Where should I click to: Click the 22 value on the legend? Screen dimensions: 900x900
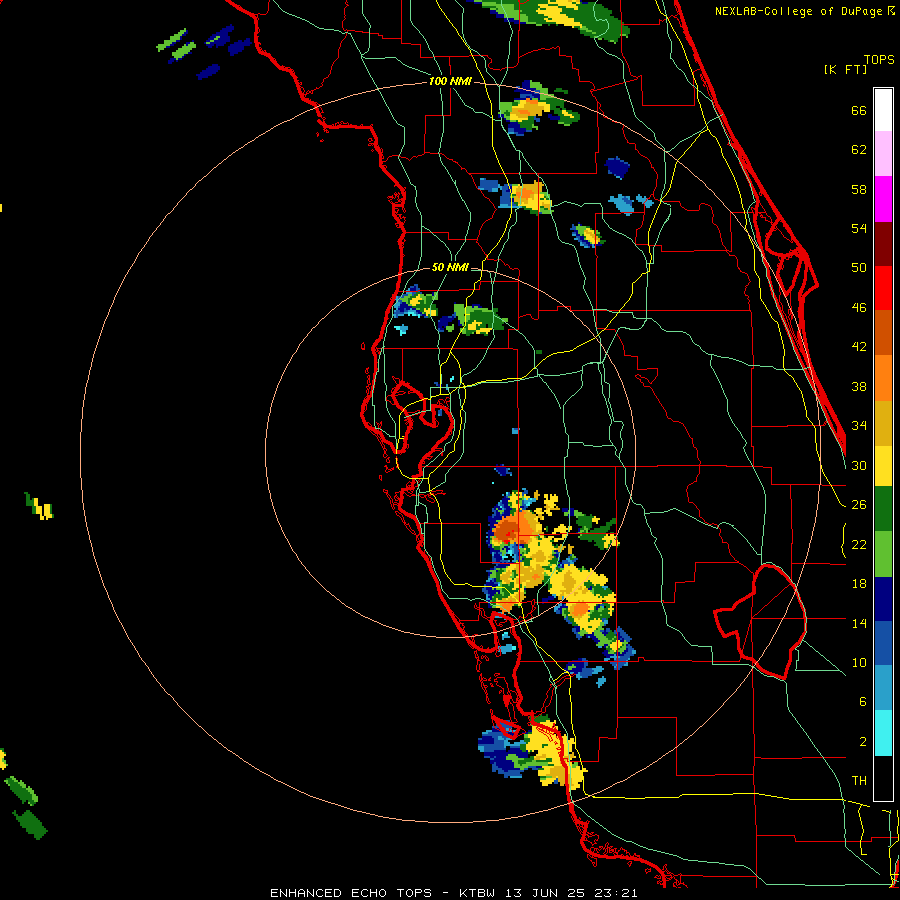[x=859, y=544]
